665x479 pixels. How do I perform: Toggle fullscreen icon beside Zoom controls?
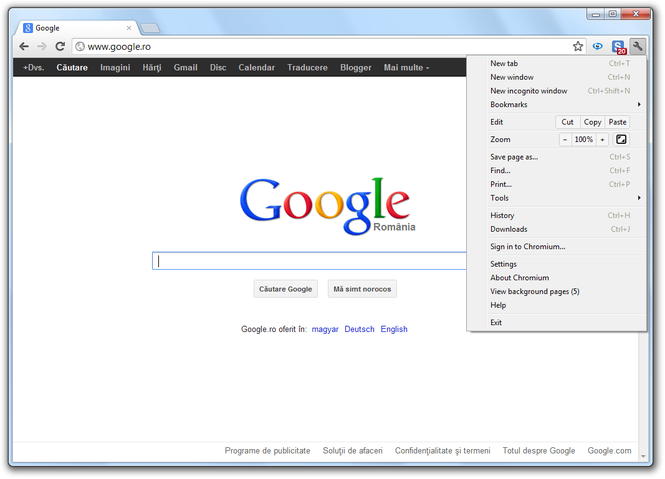(621, 139)
